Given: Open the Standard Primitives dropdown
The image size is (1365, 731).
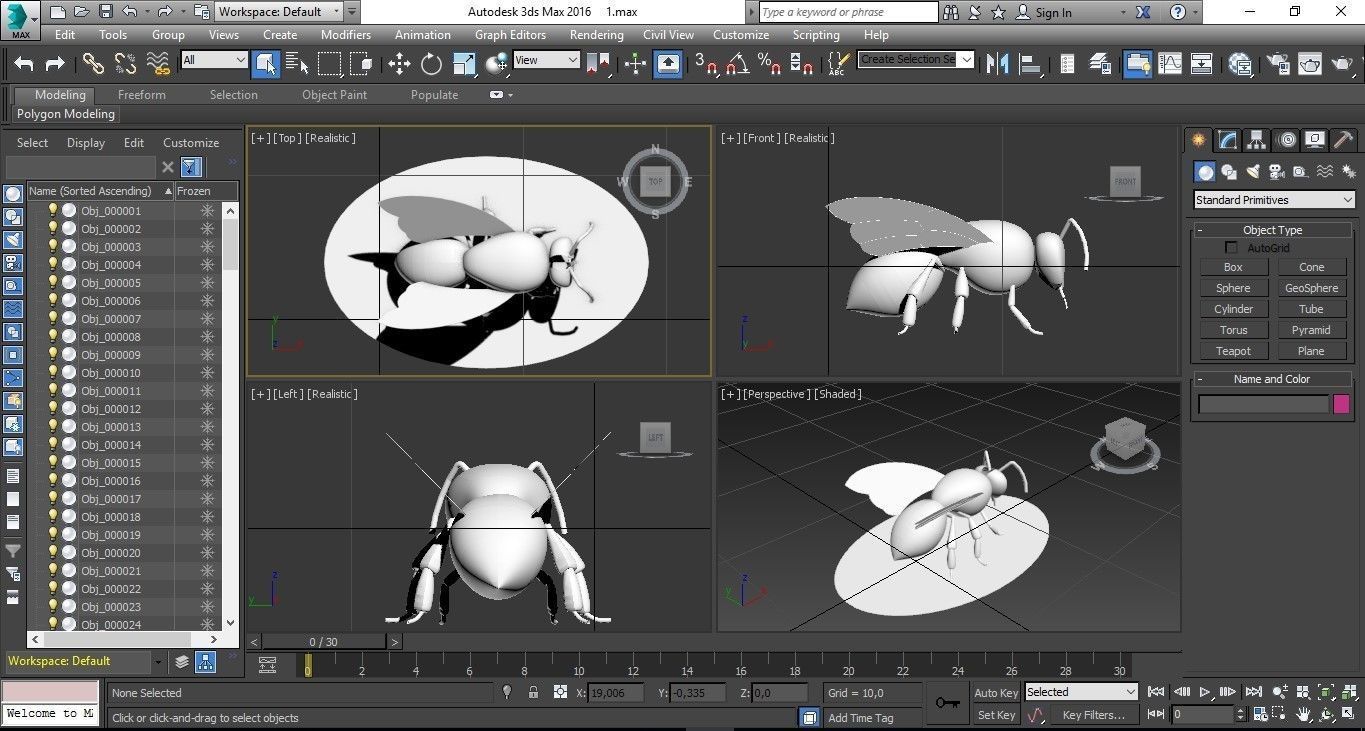Looking at the screenshot, I should pos(1275,200).
